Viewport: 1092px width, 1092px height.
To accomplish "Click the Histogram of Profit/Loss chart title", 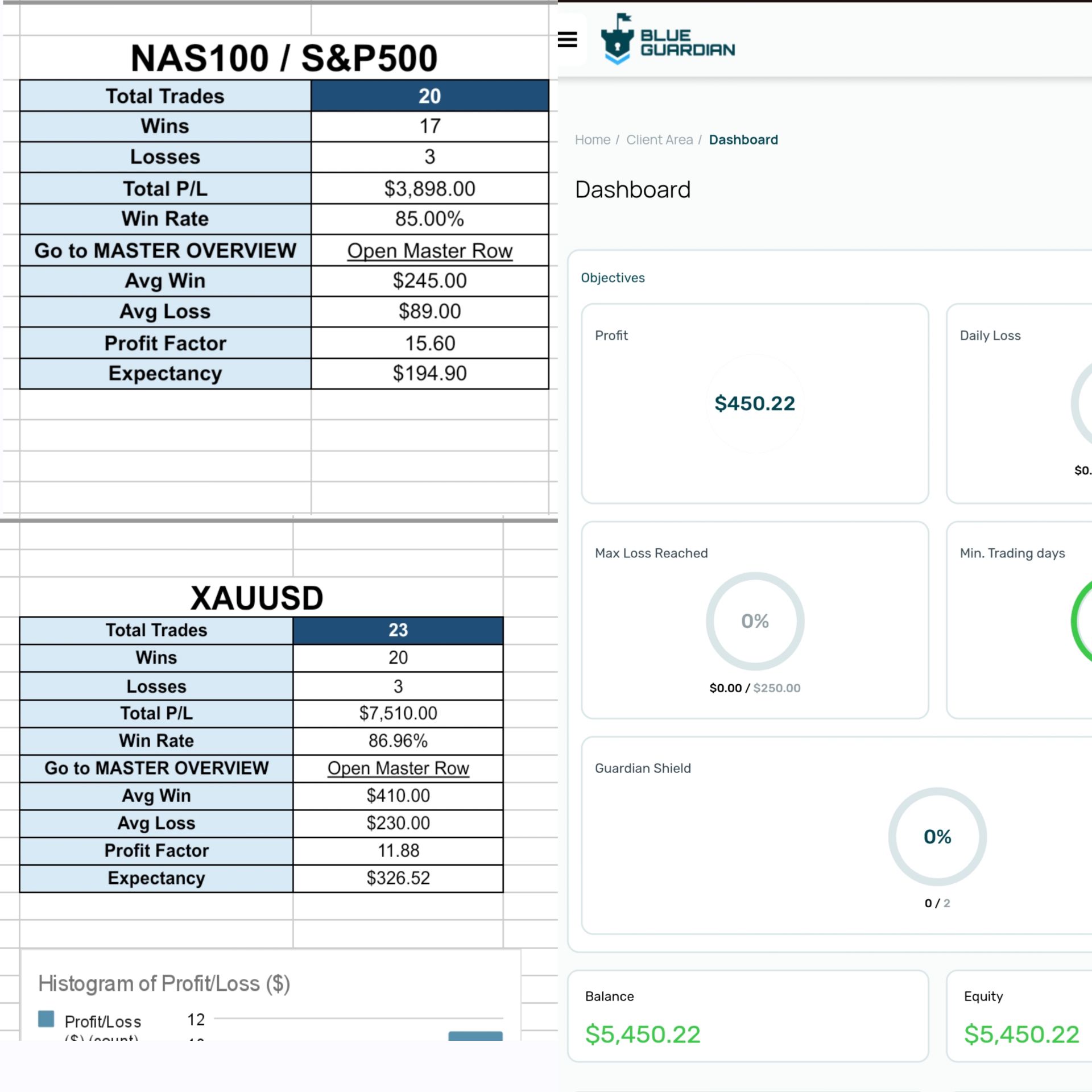I will click(164, 983).
